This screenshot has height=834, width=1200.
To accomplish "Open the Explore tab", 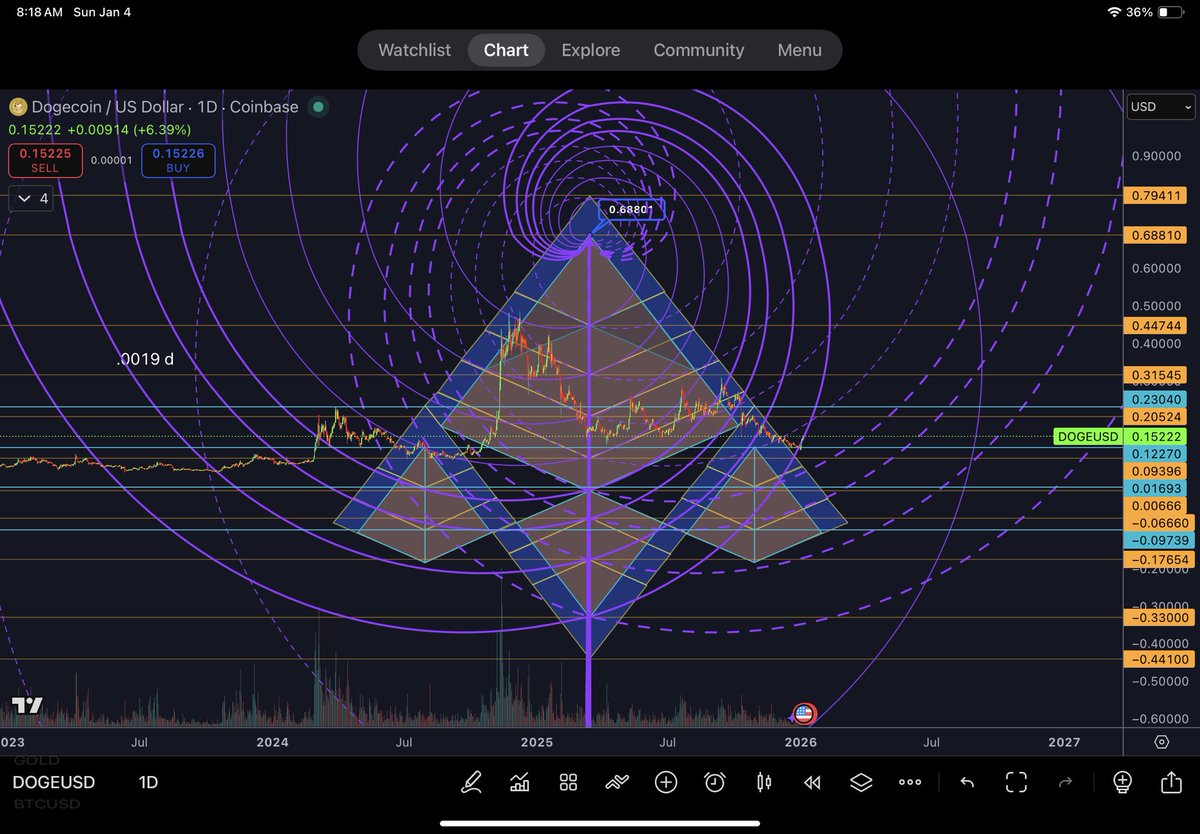I will click(590, 50).
